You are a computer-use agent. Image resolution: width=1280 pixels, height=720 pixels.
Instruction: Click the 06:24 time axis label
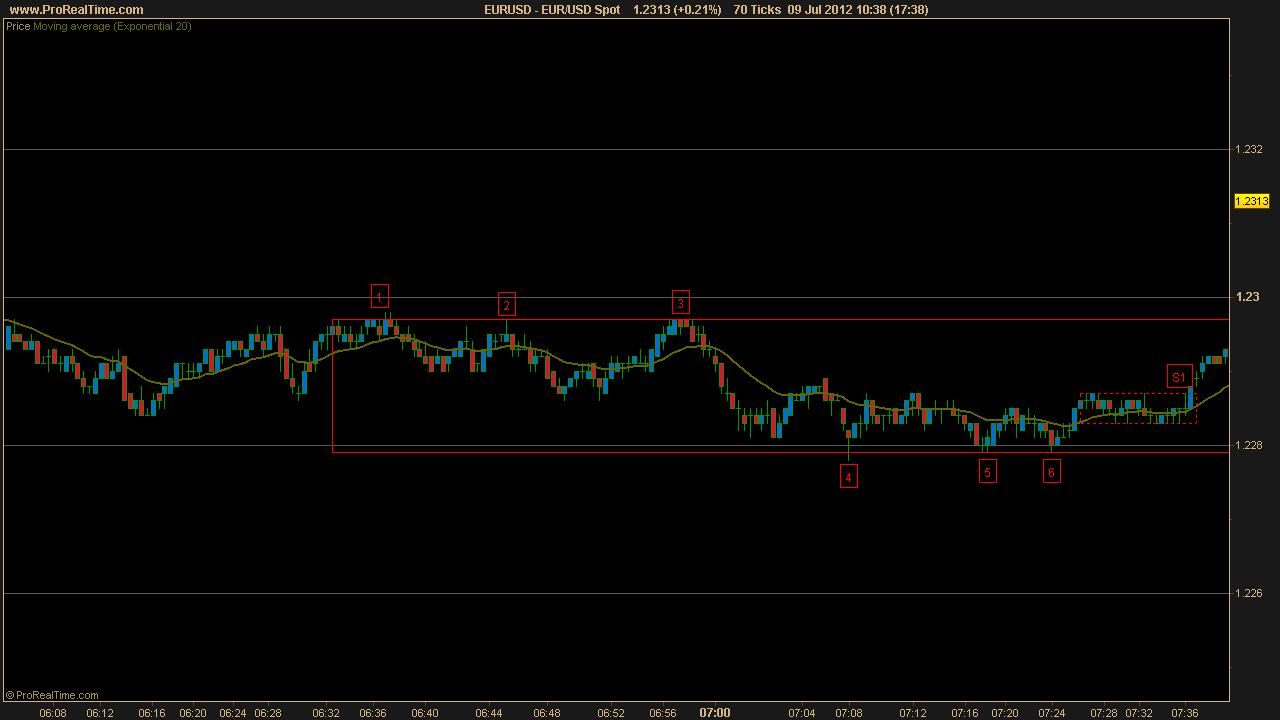(x=233, y=713)
